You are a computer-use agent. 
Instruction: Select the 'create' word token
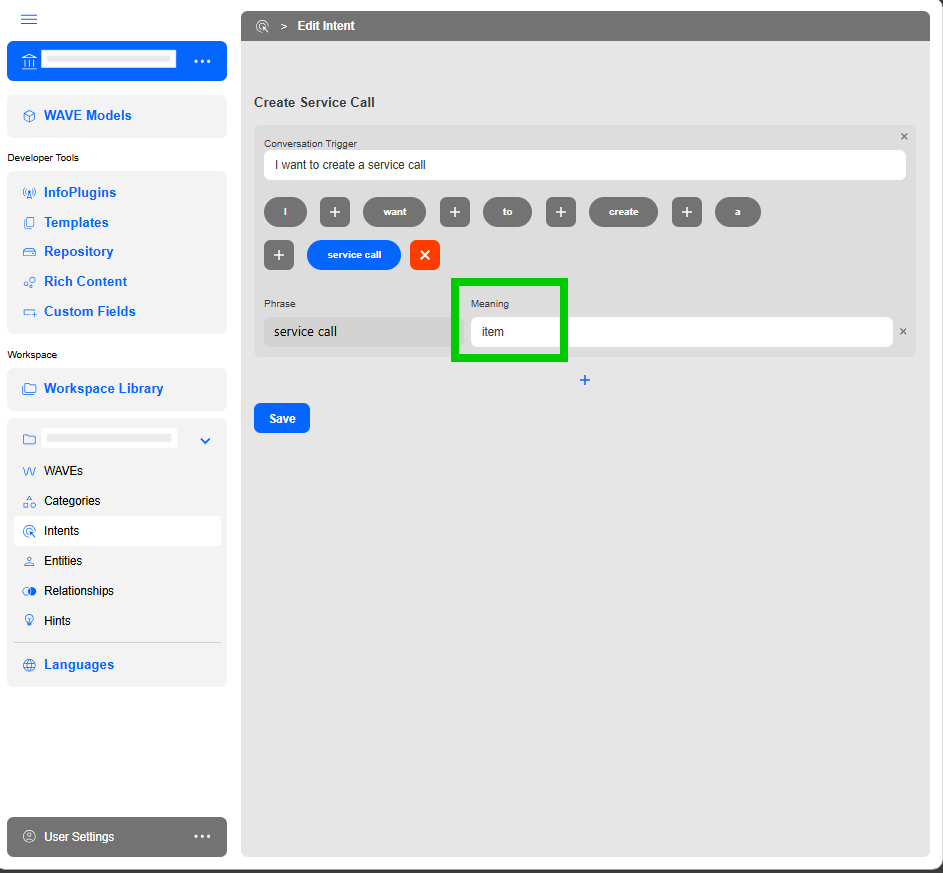623,212
